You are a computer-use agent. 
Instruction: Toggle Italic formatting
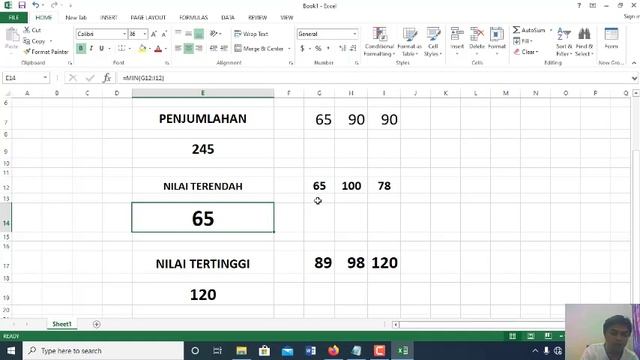91,49
